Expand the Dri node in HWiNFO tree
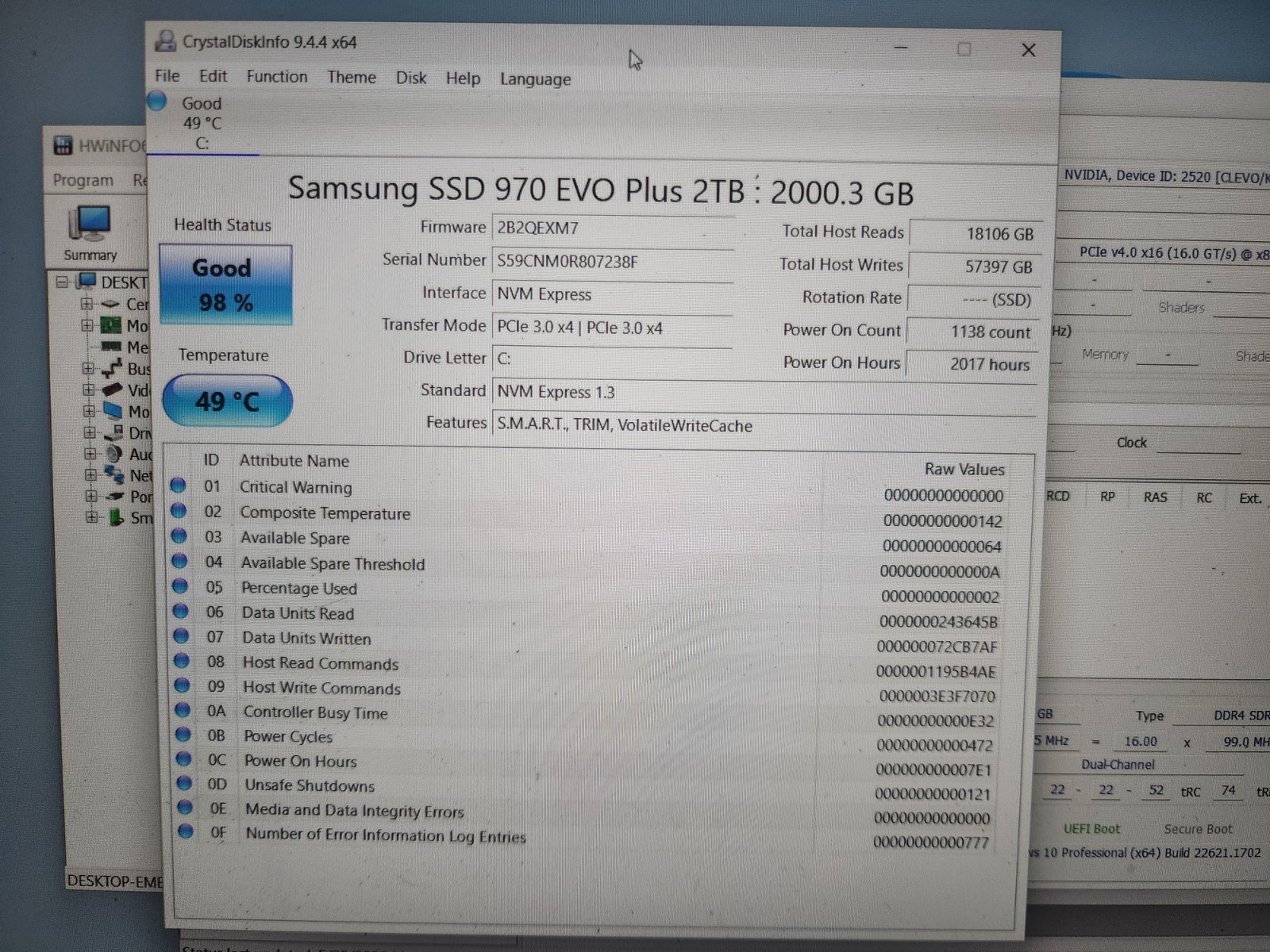The image size is (1270, 952). (90, 432)
